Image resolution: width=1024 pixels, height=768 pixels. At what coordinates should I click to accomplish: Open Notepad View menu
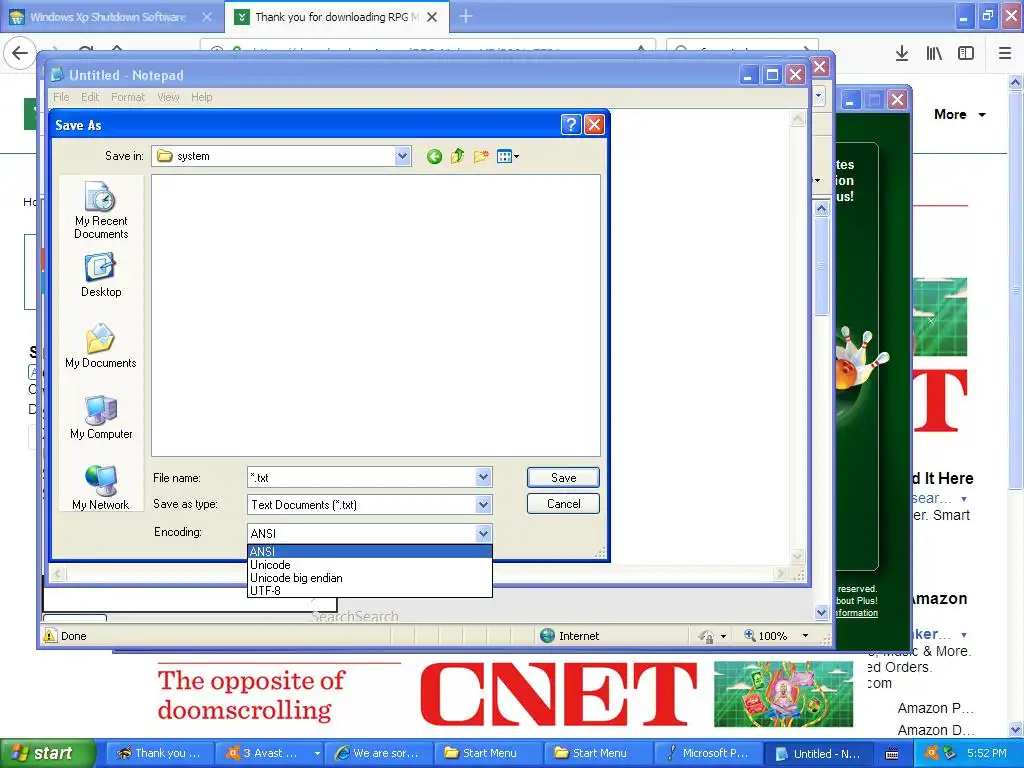[x=168, y=97]
